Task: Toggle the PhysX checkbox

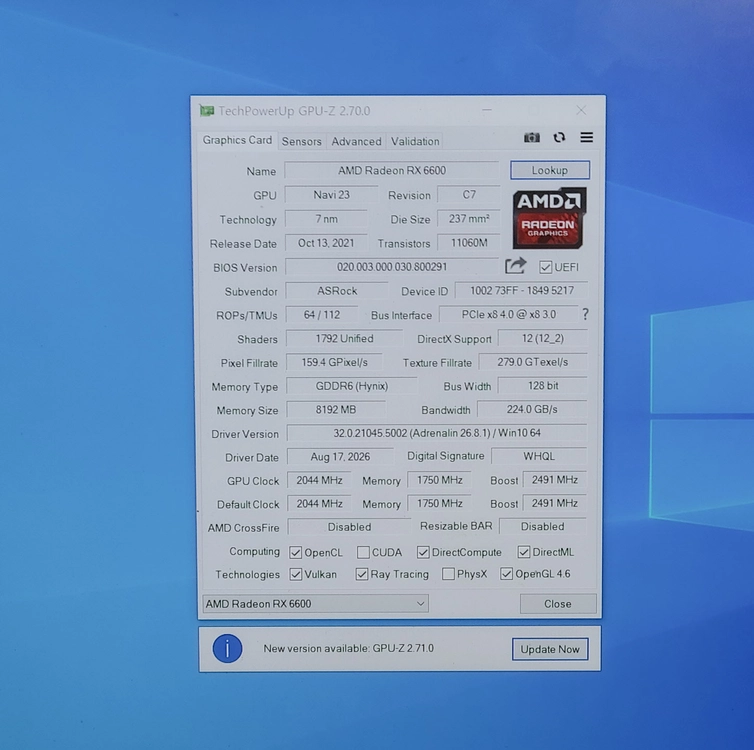Action: coord(448,574)
